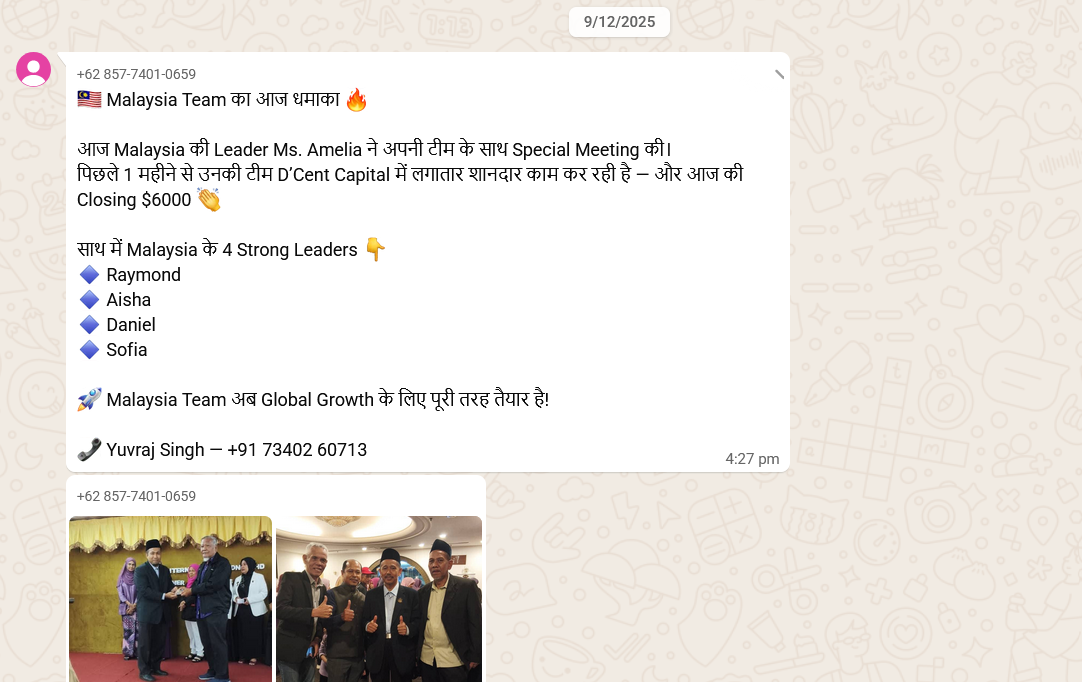Click the pointing down hand emoji

375,249
